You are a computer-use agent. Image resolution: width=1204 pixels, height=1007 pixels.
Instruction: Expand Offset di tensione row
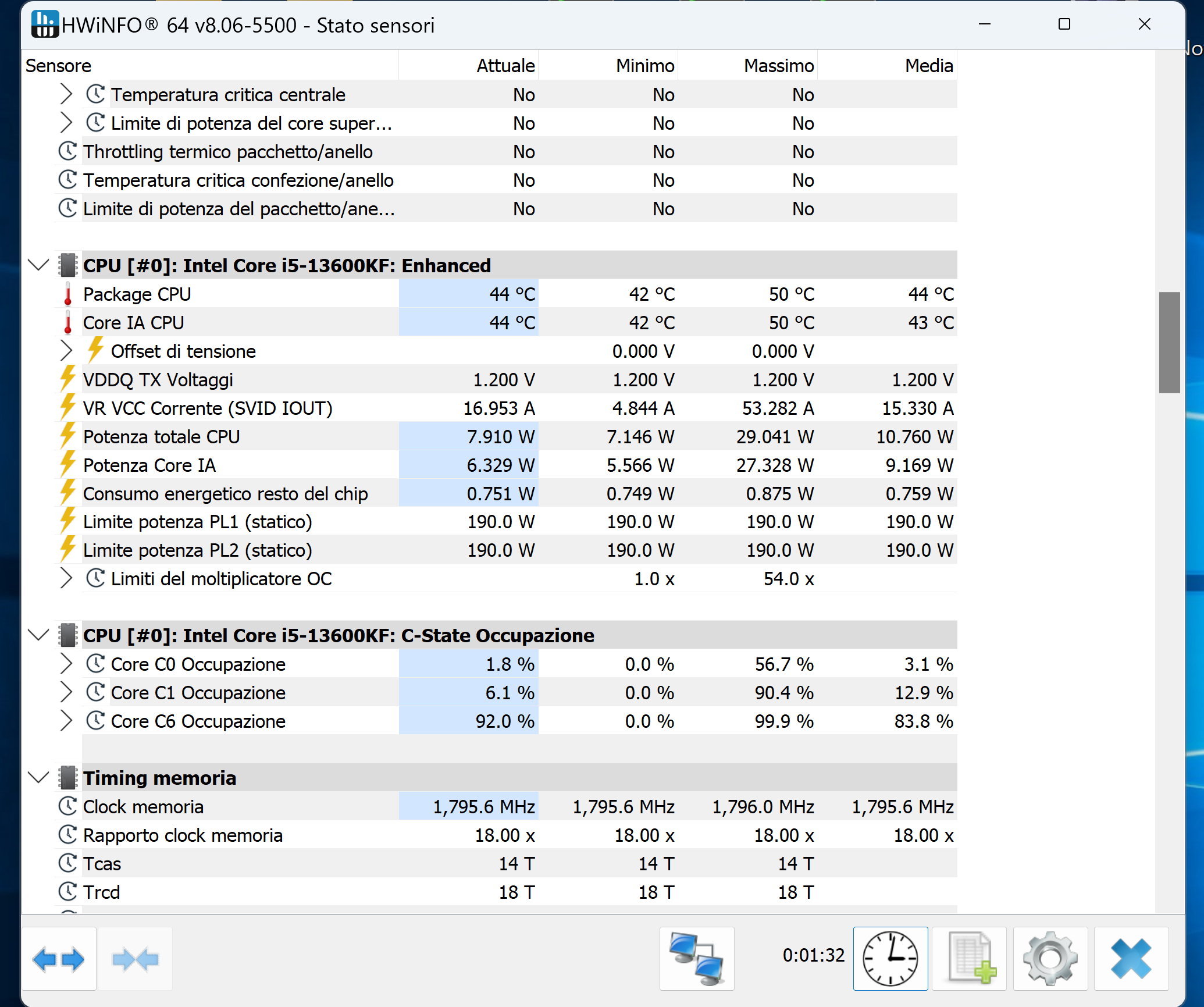(66, 351)
